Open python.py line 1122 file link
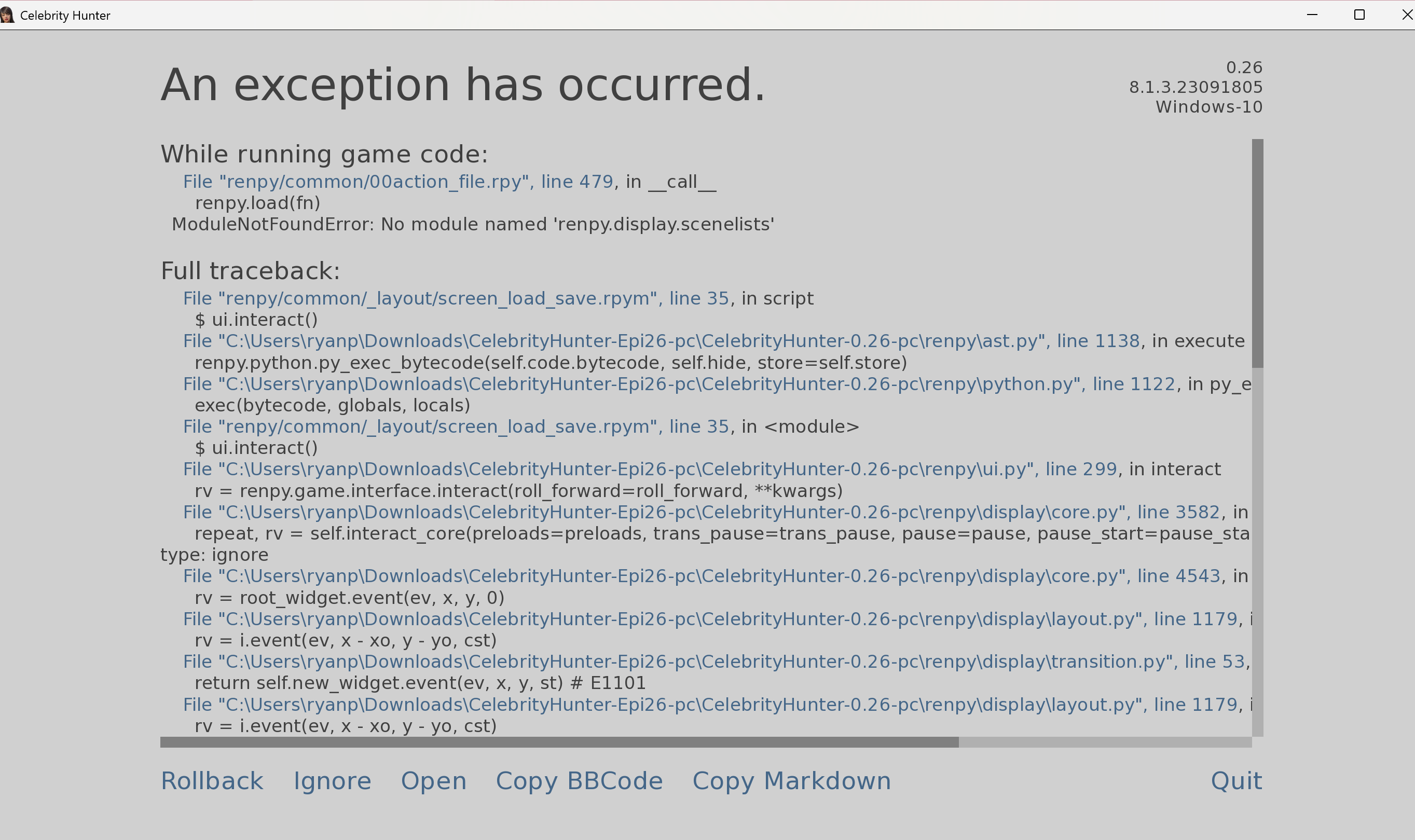 (x=678, y=384)
